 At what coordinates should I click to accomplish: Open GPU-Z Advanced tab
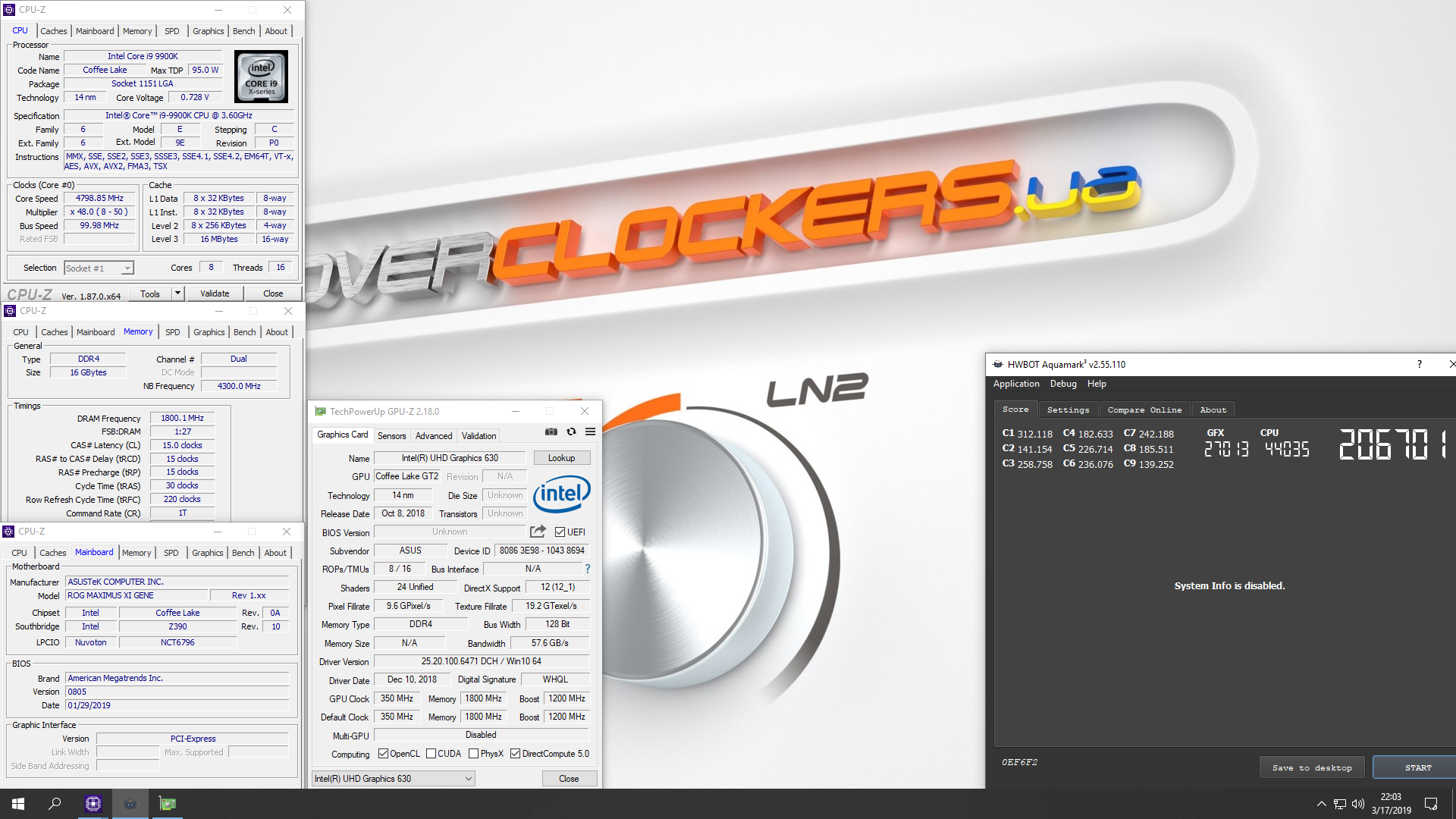click(434, 436)
